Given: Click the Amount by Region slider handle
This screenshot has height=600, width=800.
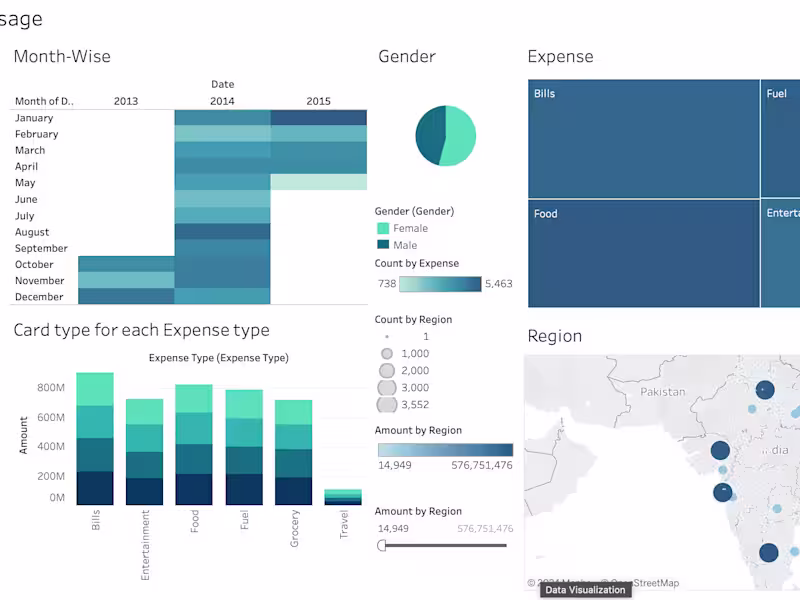Looking at the screenshot, I should [381, 545].
